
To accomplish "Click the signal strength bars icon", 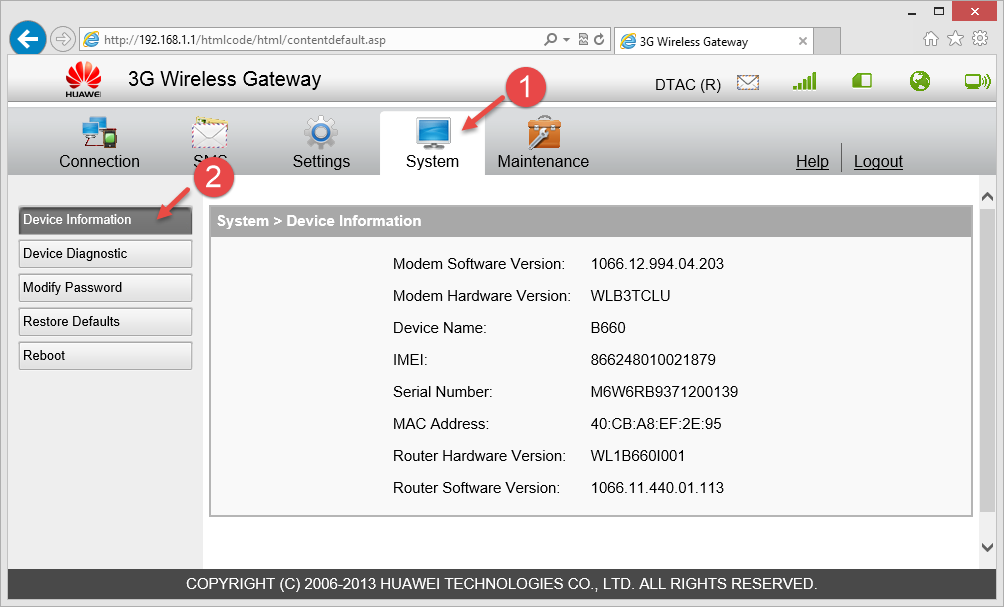I will click(x=805, y=81).
